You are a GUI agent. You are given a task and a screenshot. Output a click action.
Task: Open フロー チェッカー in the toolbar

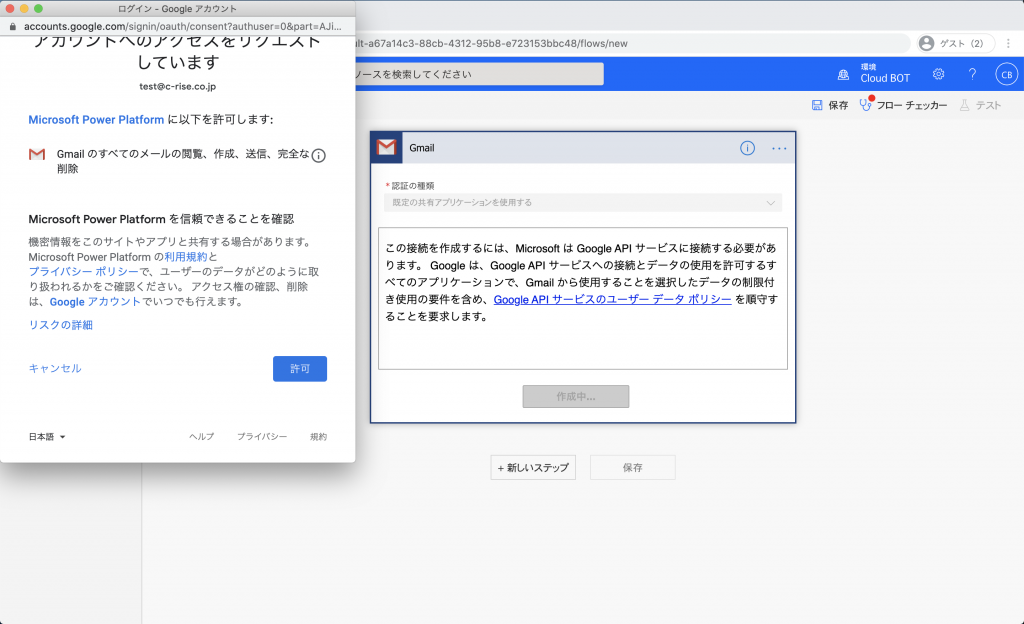pos(911,105)
